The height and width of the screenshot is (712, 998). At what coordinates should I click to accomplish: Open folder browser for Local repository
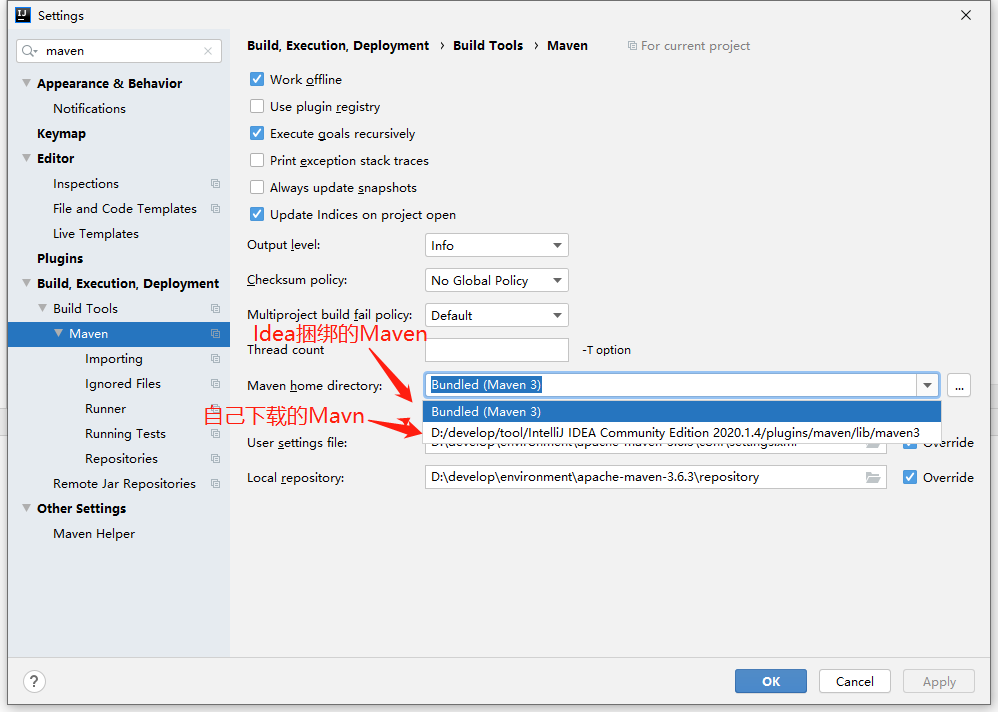[873, 477]
